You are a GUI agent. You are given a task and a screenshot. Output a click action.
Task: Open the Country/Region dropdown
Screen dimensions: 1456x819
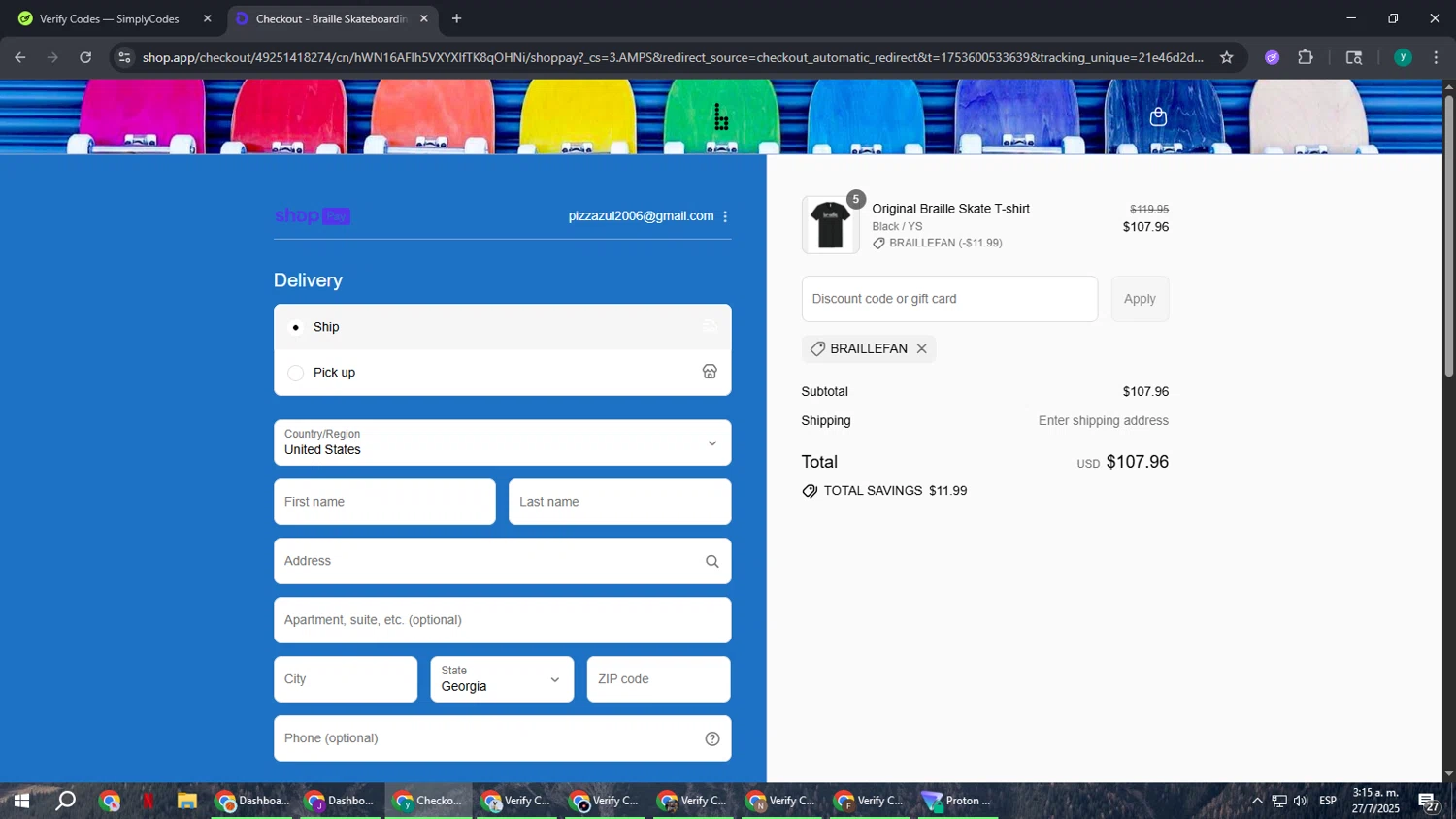tap(502, 442)
